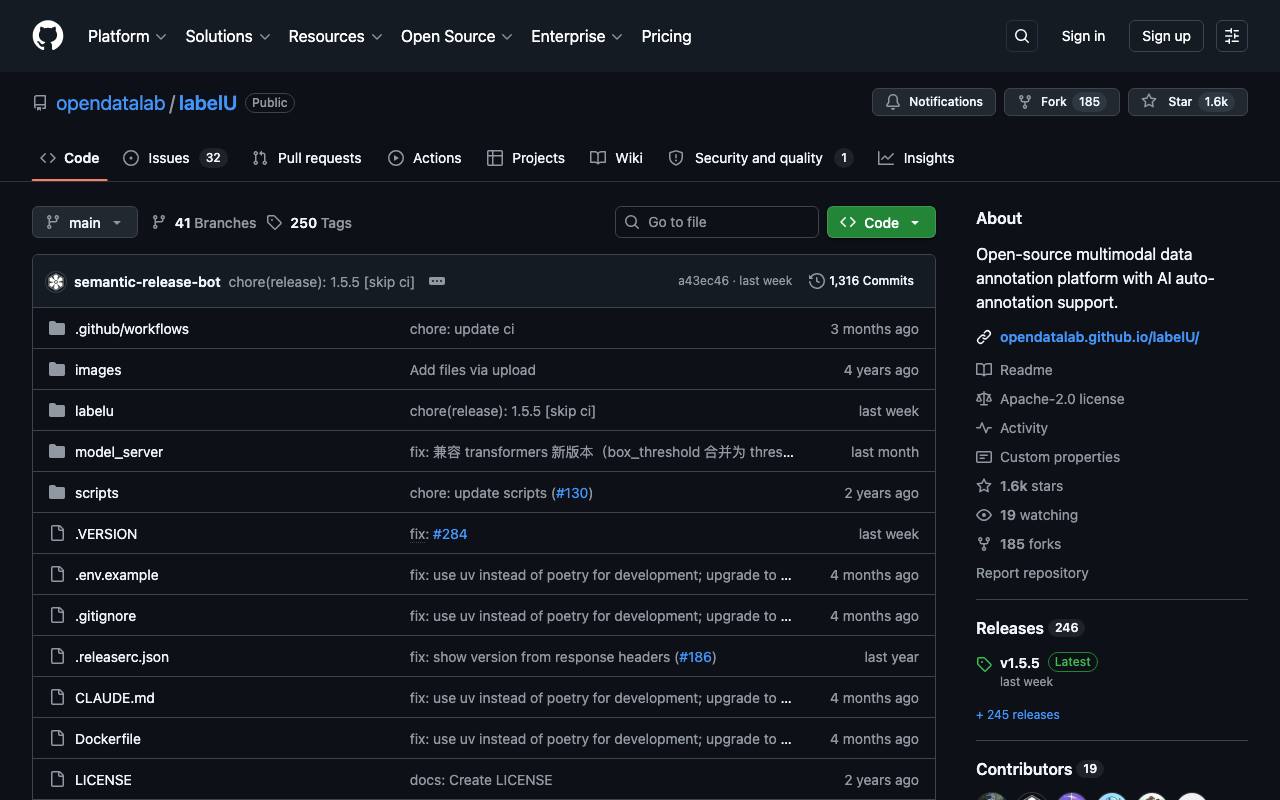Click the link icon beside website URL
Screen dimensions: 1280x800
[x=984, y=337]
